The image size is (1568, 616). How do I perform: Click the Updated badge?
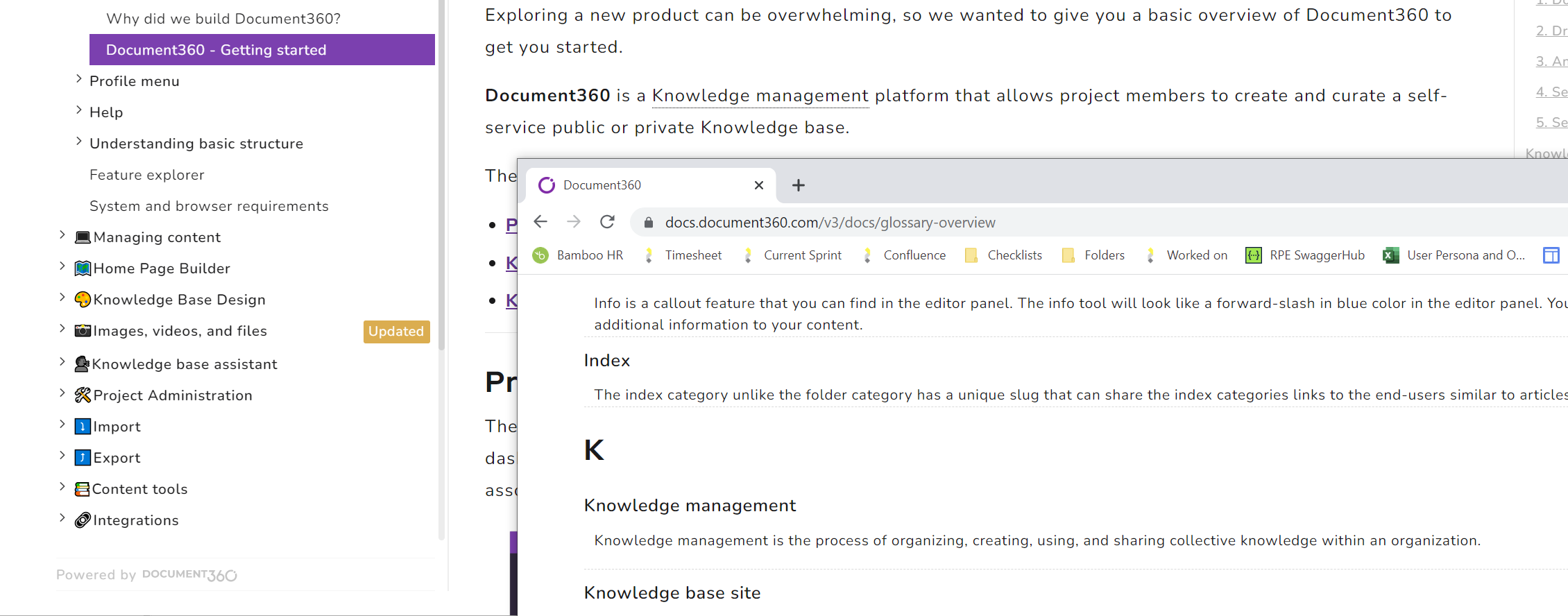pos(396,332)
